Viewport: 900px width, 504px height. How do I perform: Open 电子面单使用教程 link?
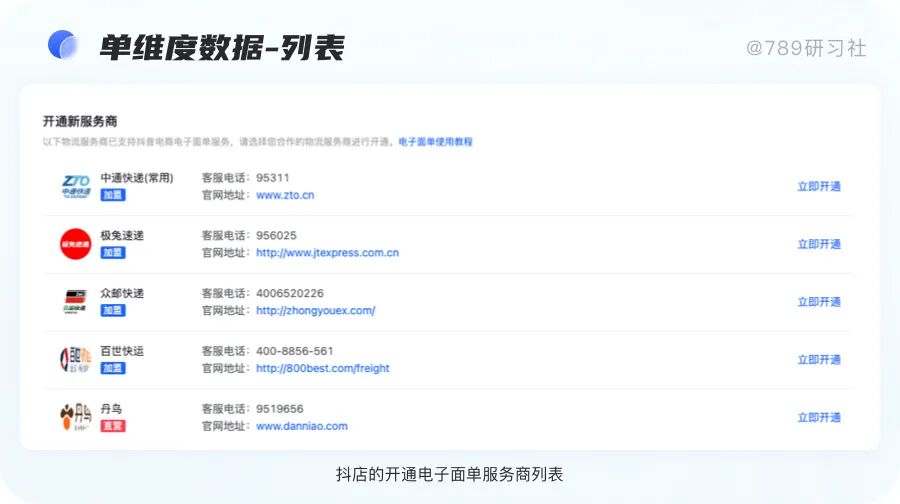coord(435,142)
